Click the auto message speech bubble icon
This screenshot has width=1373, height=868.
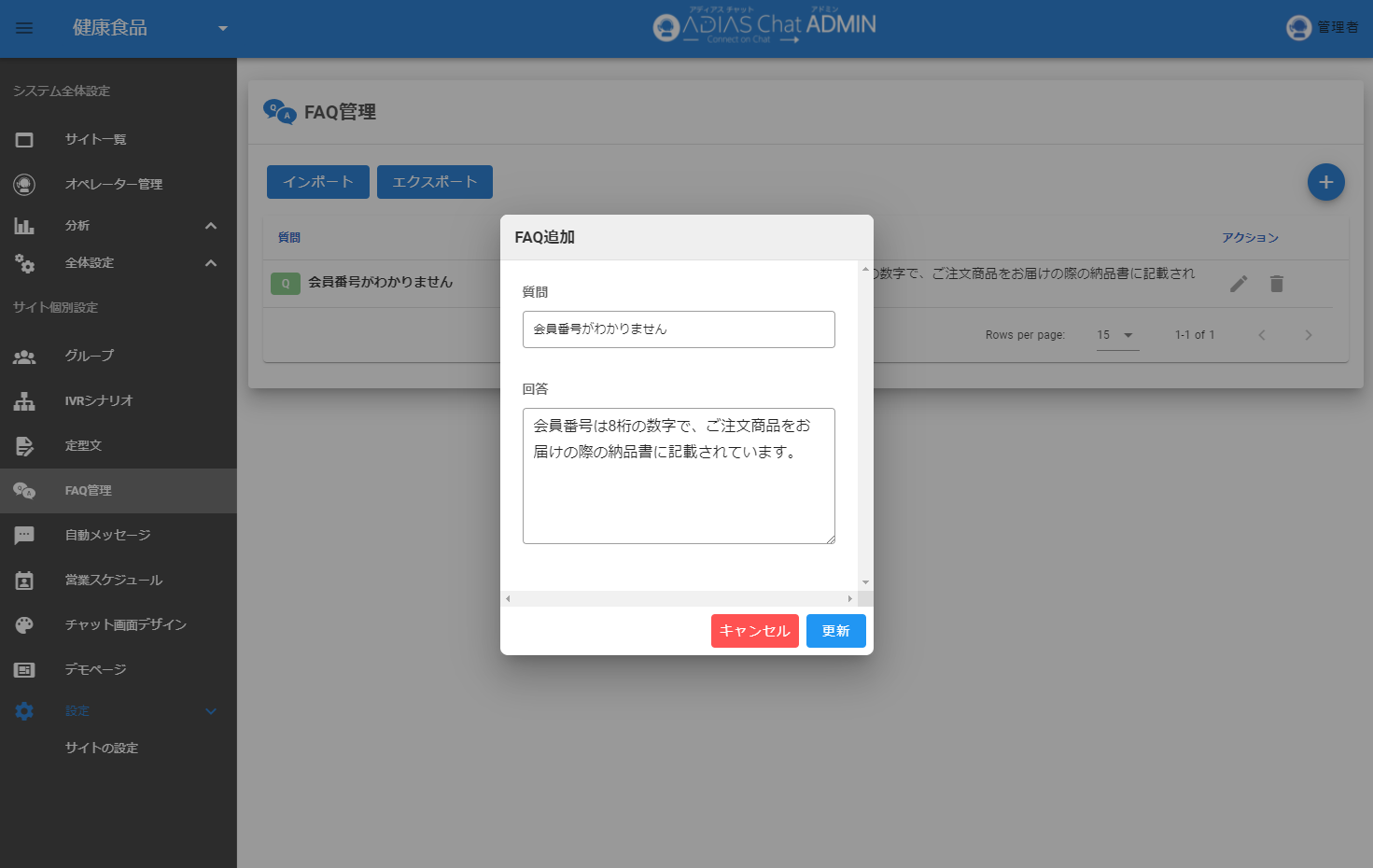tap(24, 536)
